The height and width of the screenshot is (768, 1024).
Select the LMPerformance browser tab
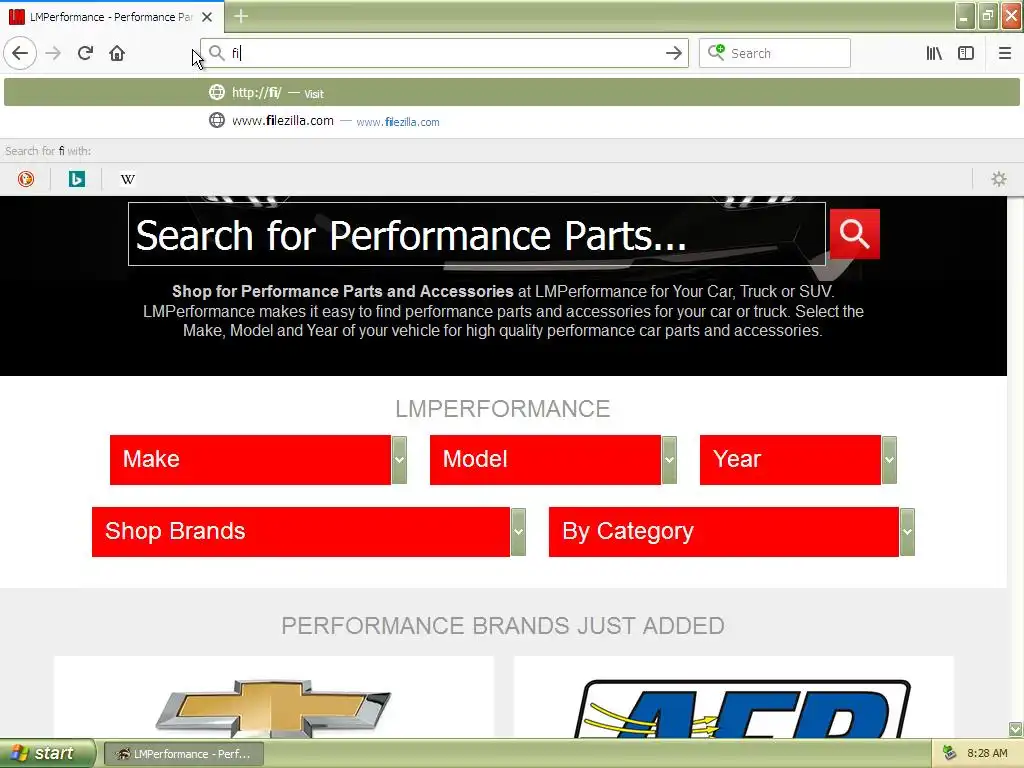[x=112, y=17]
